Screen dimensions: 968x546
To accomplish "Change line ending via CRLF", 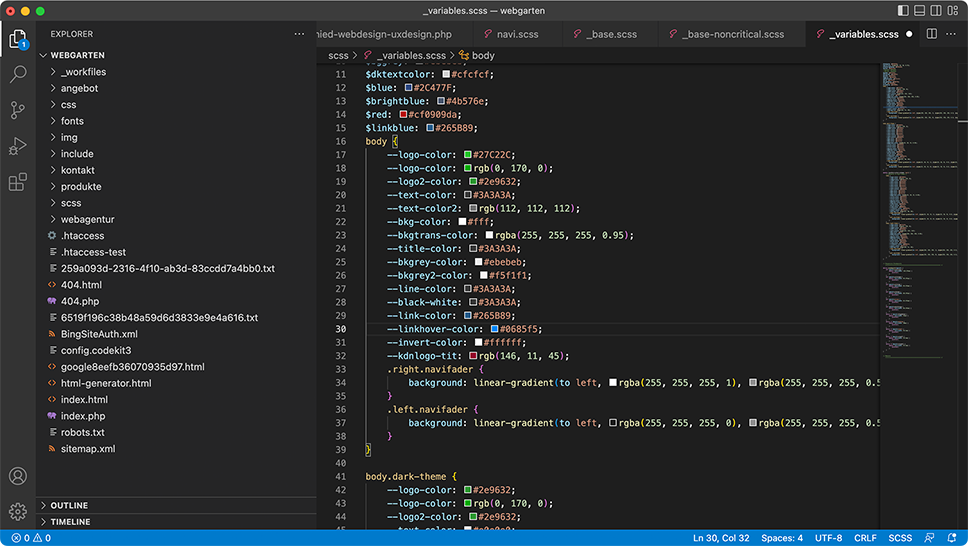I will pyautogui.click(x=865, y=538).
